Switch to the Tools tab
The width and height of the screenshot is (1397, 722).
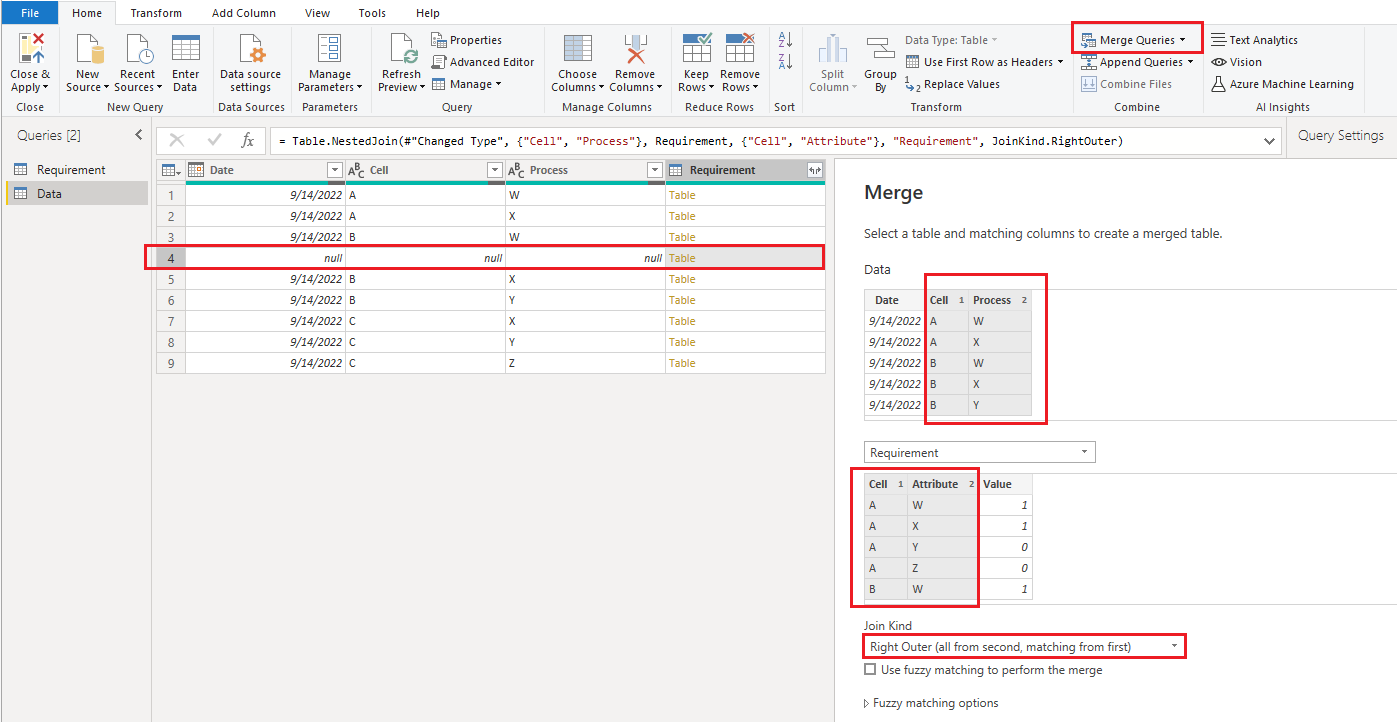(372, 13)
